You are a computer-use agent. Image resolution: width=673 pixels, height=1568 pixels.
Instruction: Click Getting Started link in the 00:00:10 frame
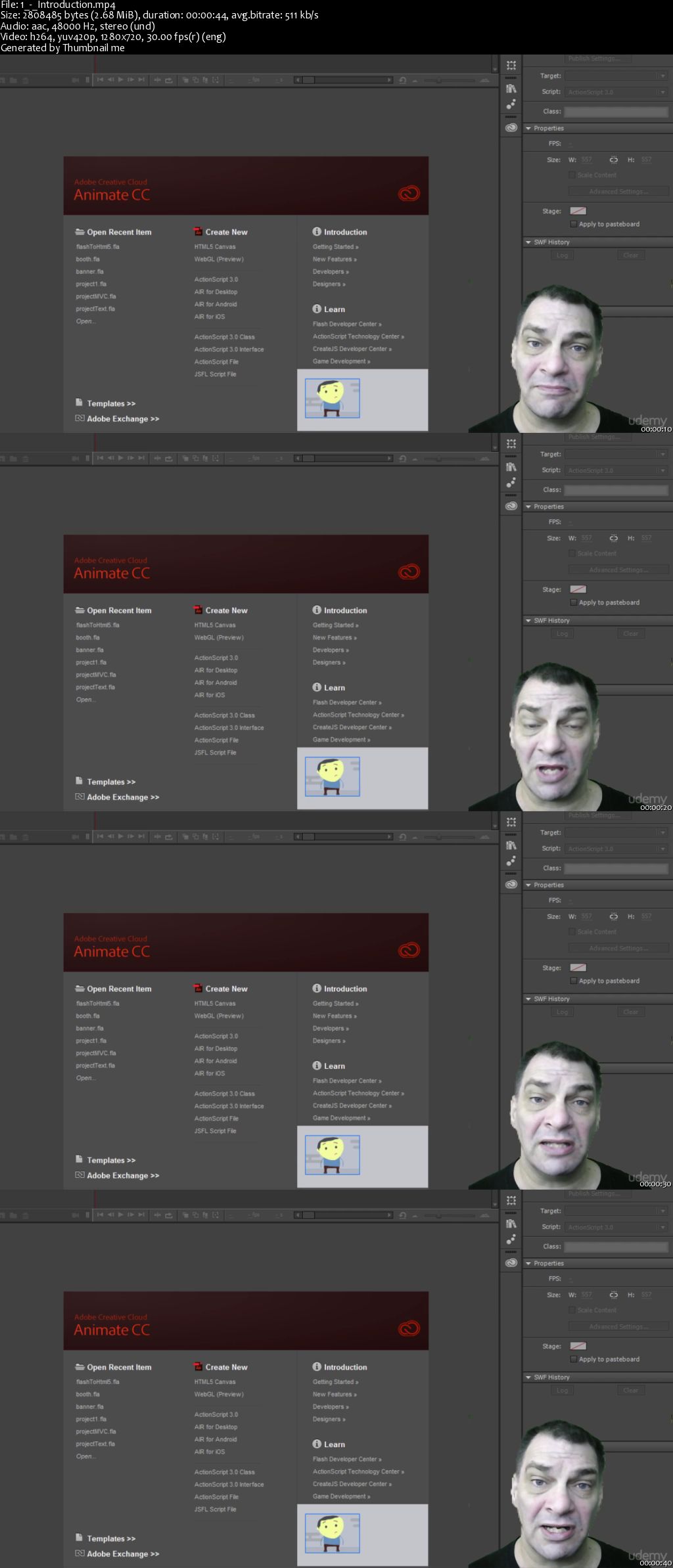[335, 247]
